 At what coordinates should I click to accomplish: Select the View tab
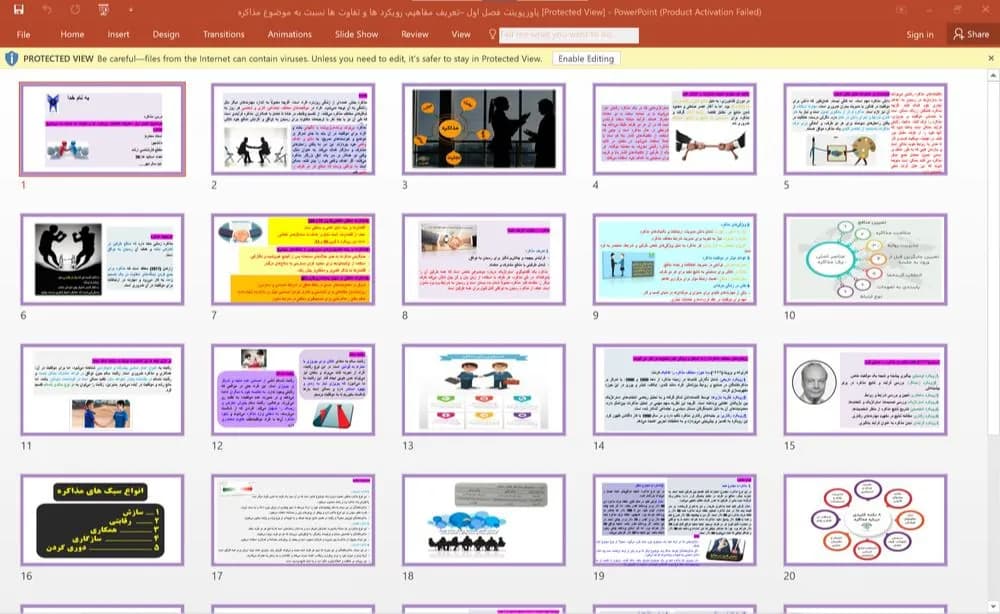tap(460, 34)
